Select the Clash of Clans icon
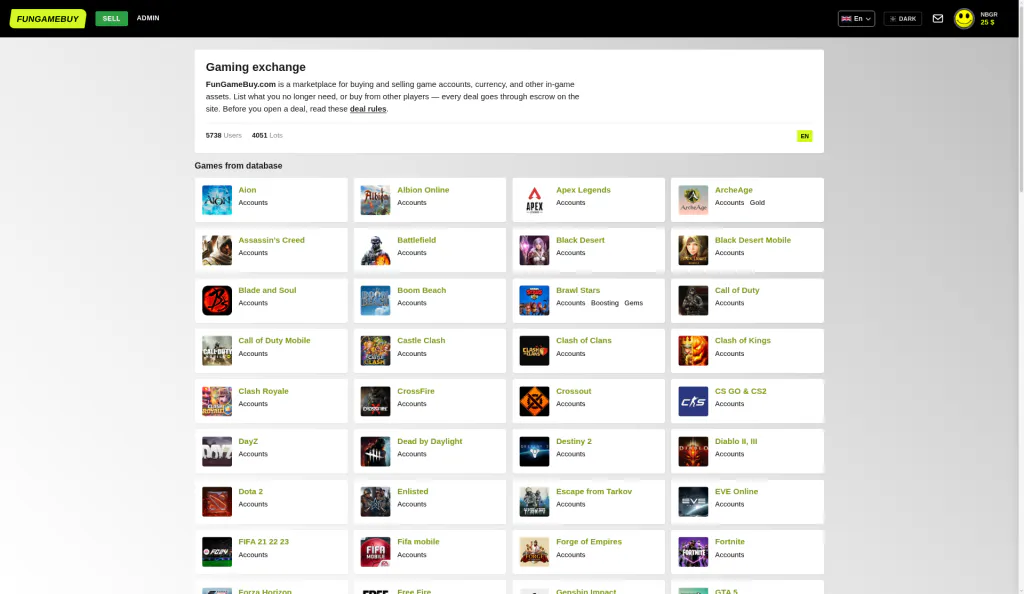1024x594 pixels. 534,351
